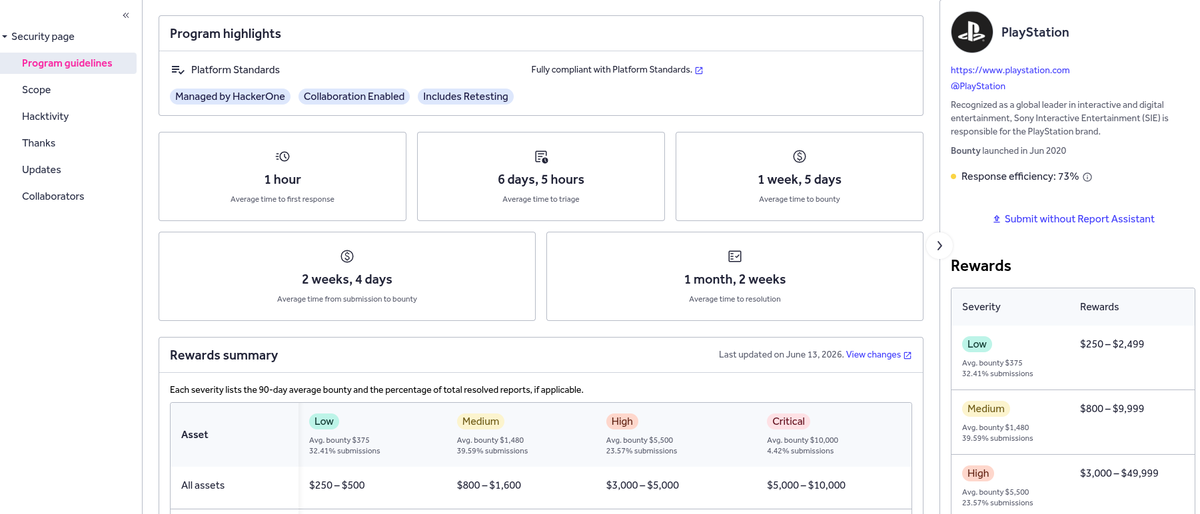This screenshot has height=514, width=1200.
Task: Open Program guidelines in sidebar
Action: coord(68,63)
